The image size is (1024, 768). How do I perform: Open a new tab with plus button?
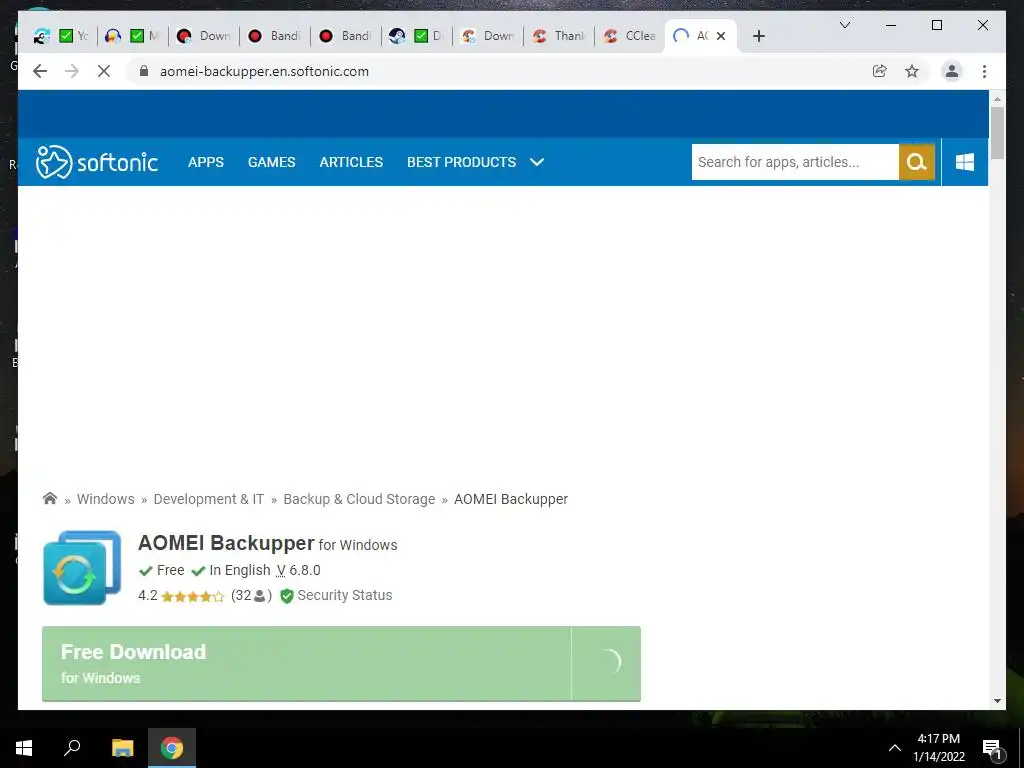pyautogui.click(x=758, y=36)
